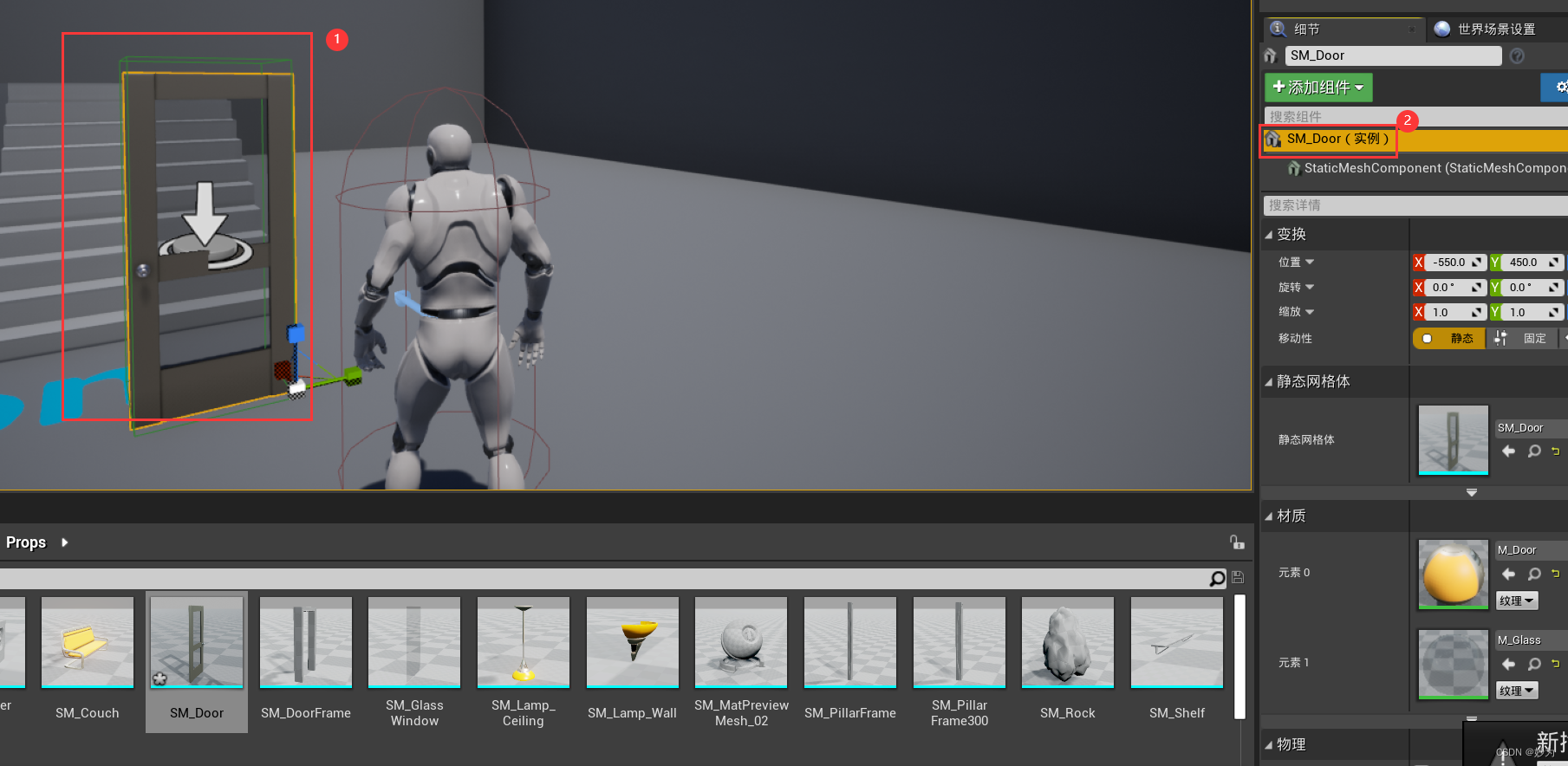The image size is (1568, 766).
Task: Expand the Props breadcrumb arrow
Action: tap(64, 542)
